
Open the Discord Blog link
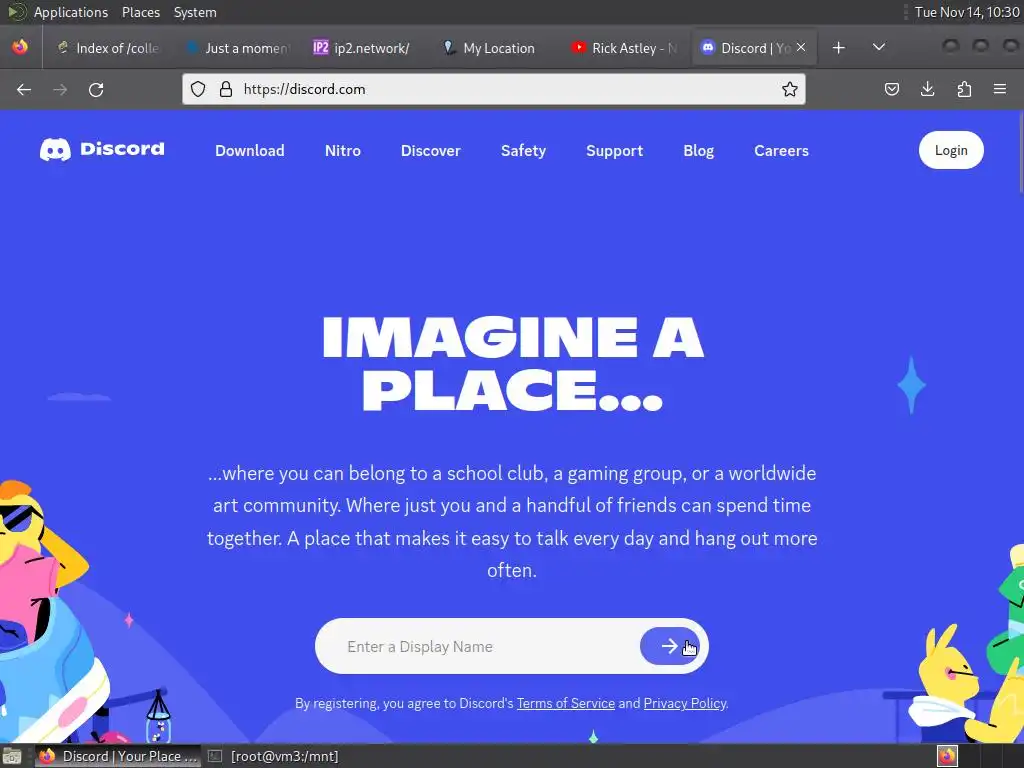[x=698, y=151]
